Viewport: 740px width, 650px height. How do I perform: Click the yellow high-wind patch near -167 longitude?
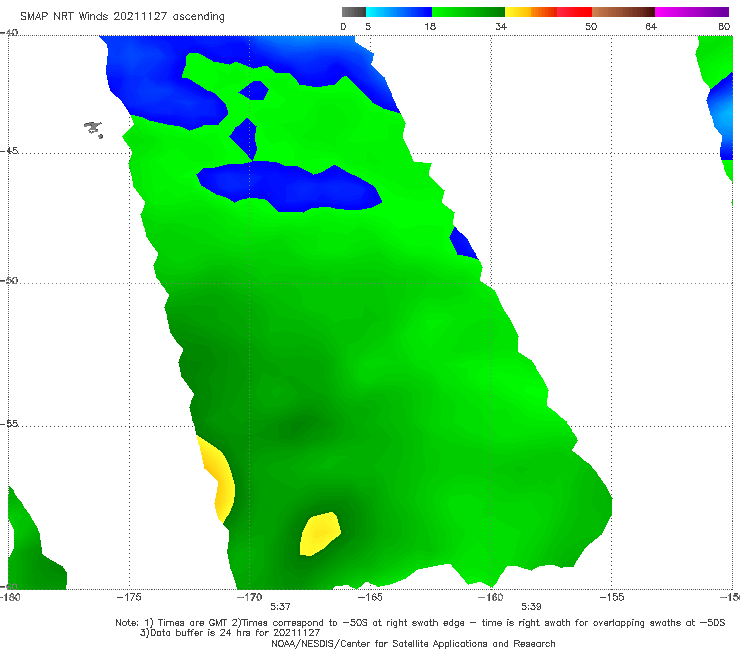tap(320, 534)
